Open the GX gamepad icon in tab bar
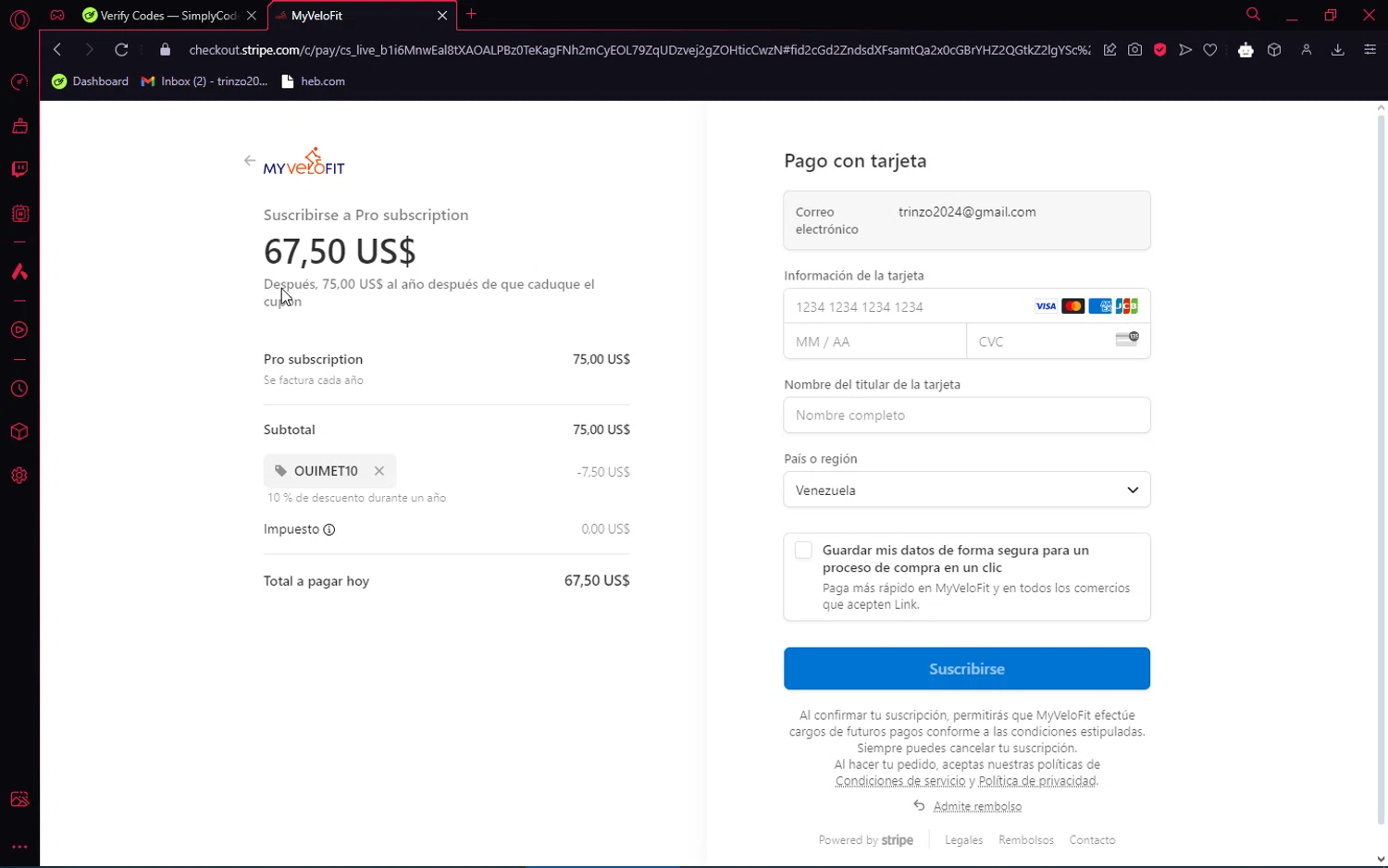The height and width of the screenshot is (868, 1388). coord(57,15)
